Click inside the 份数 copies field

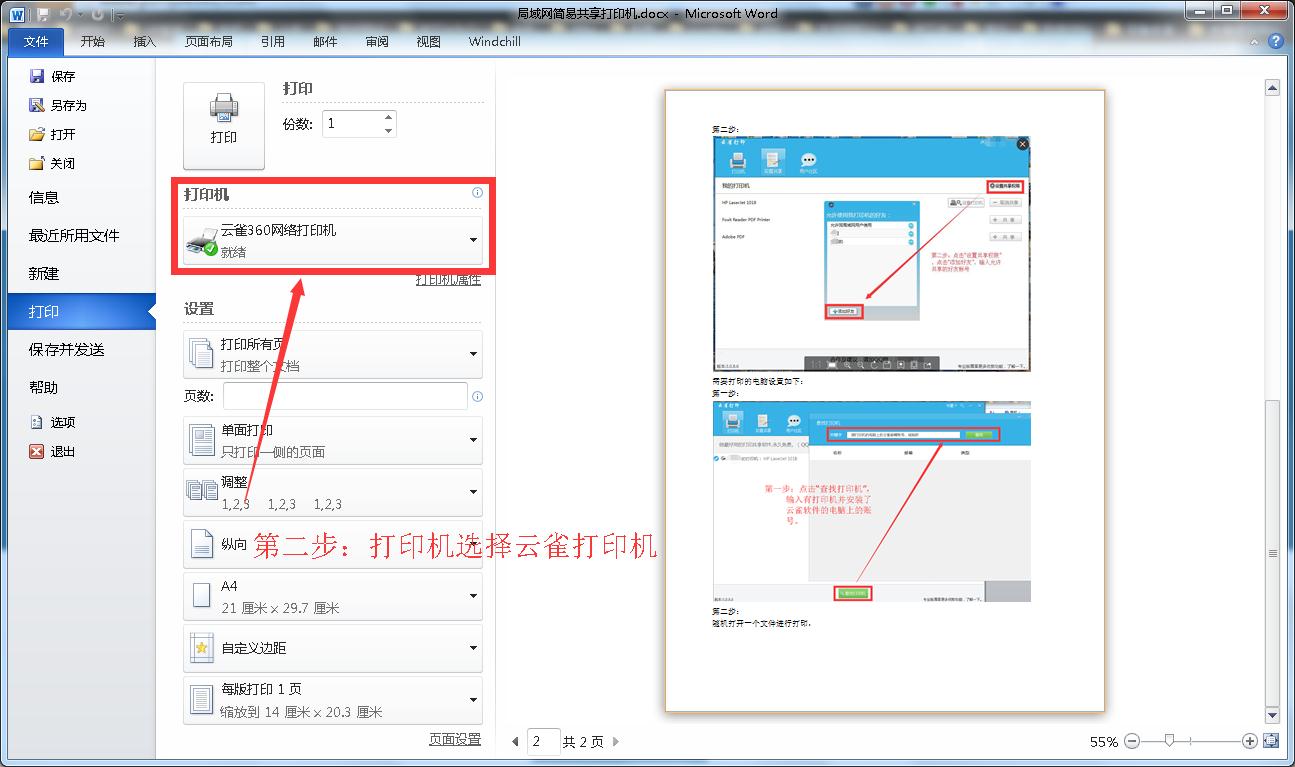[x=351, y=124]
